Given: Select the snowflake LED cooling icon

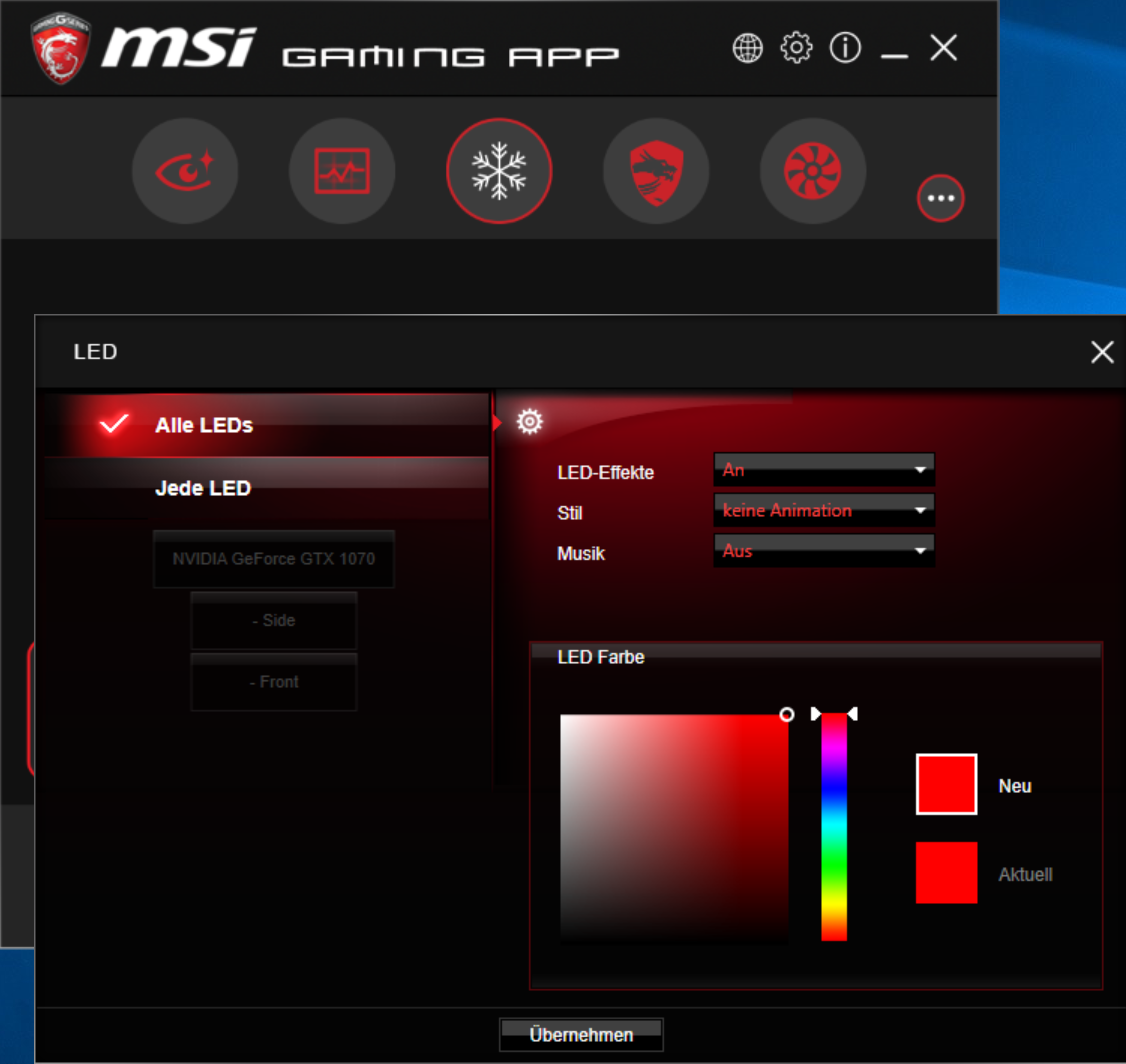Looking at the screenshot, I should 499,171.
